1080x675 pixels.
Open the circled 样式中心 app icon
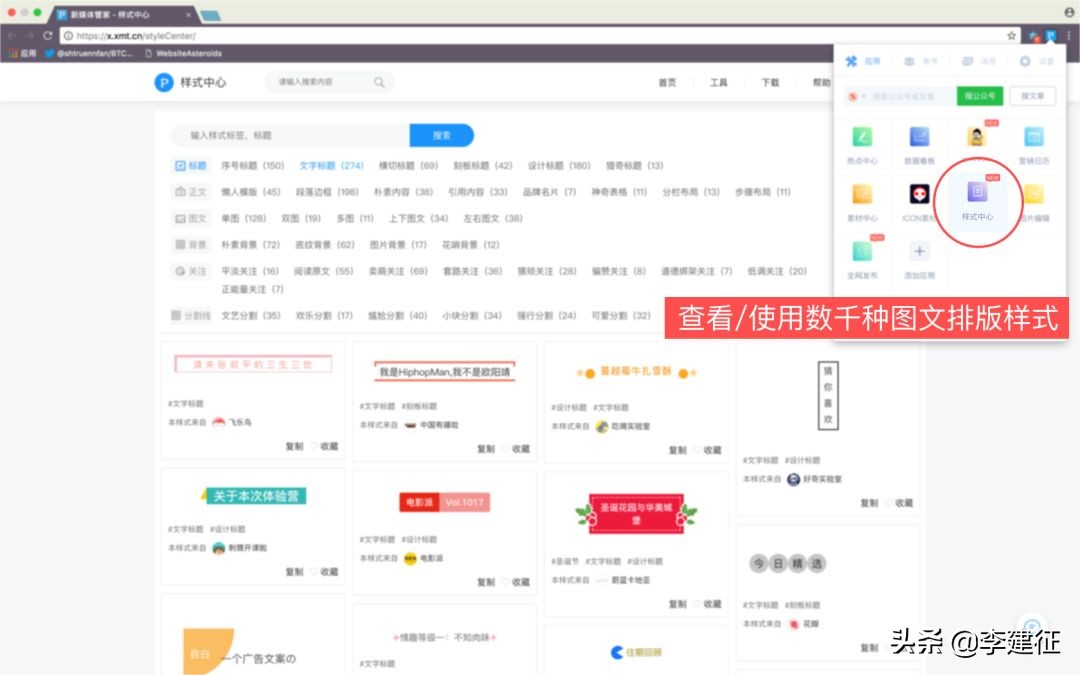pos(977,193)
